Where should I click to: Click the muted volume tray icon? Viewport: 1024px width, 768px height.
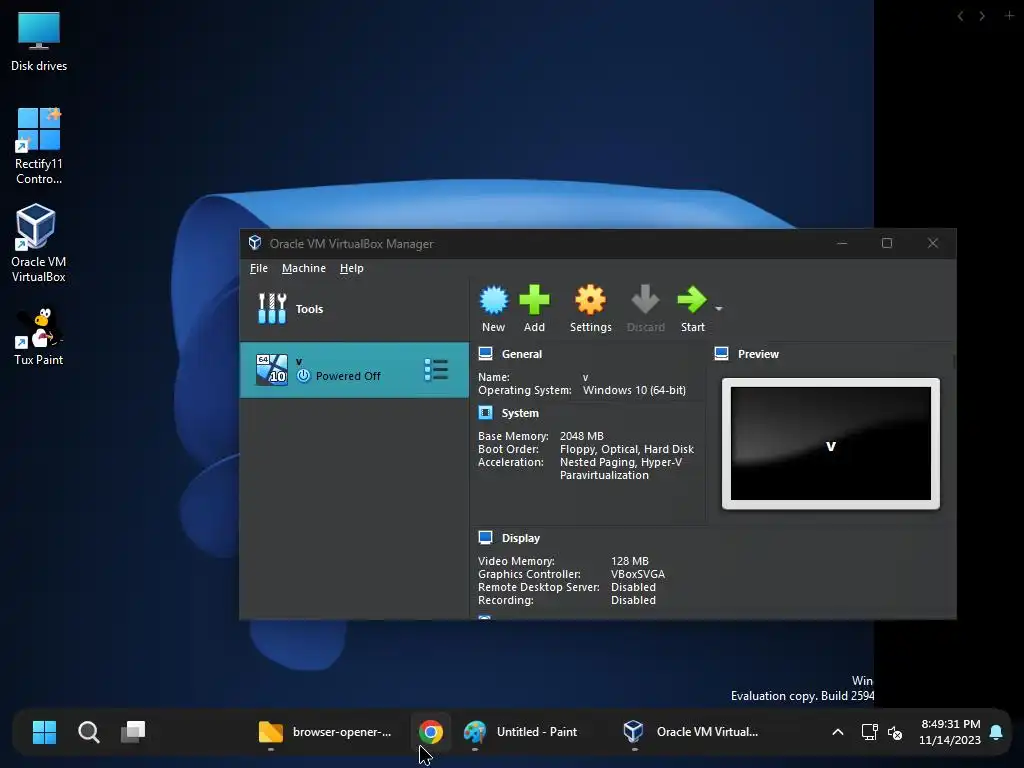(895, 733)
